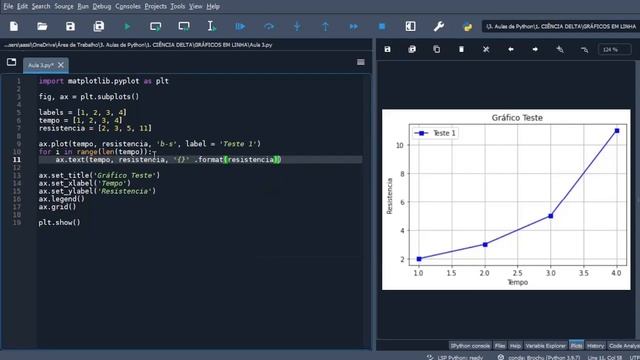Screen dimensions: 640x360
Task: Open the Run menu
Action: click(83, 6)
